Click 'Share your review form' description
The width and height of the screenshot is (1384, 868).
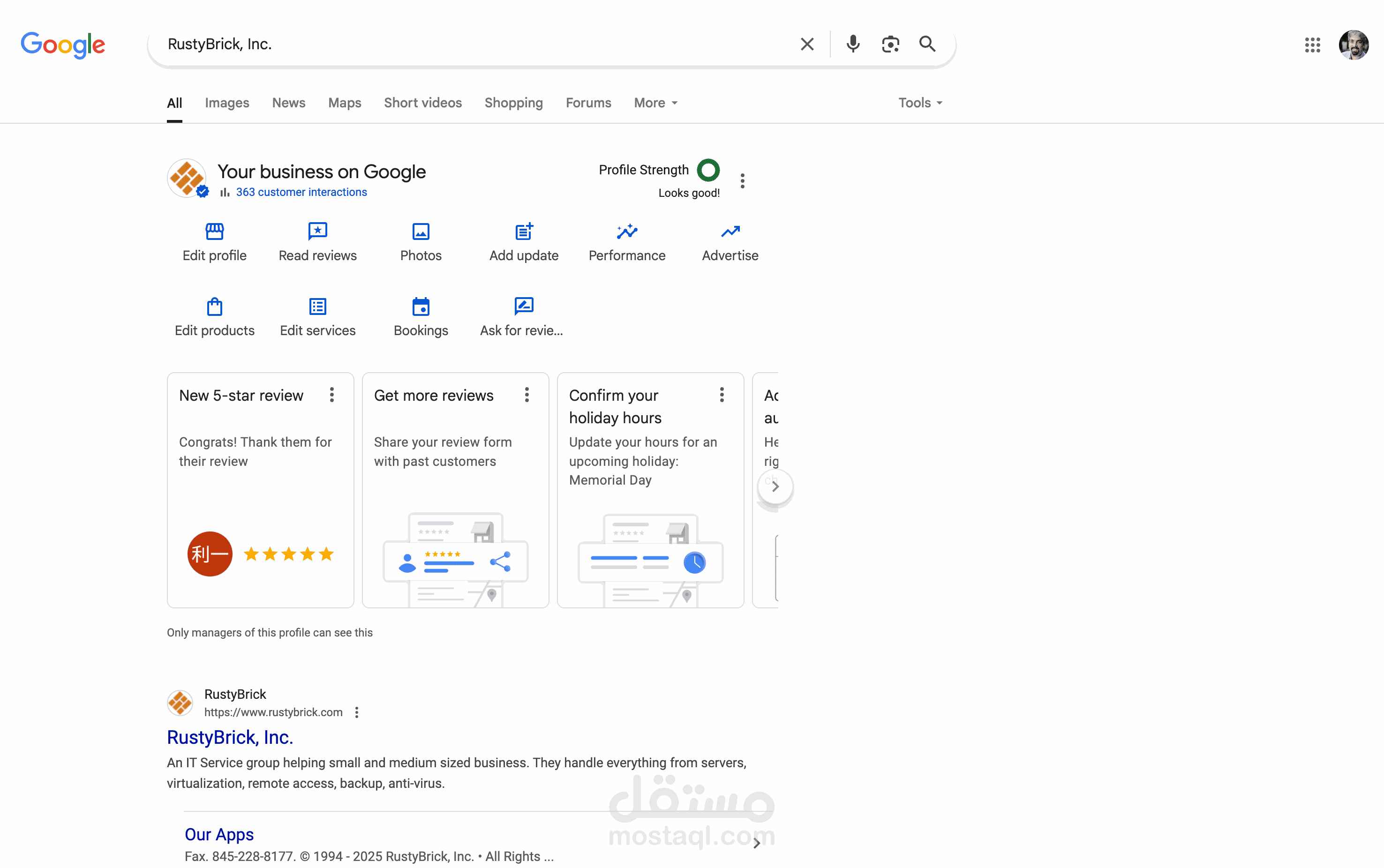click(x=443, y=452)
